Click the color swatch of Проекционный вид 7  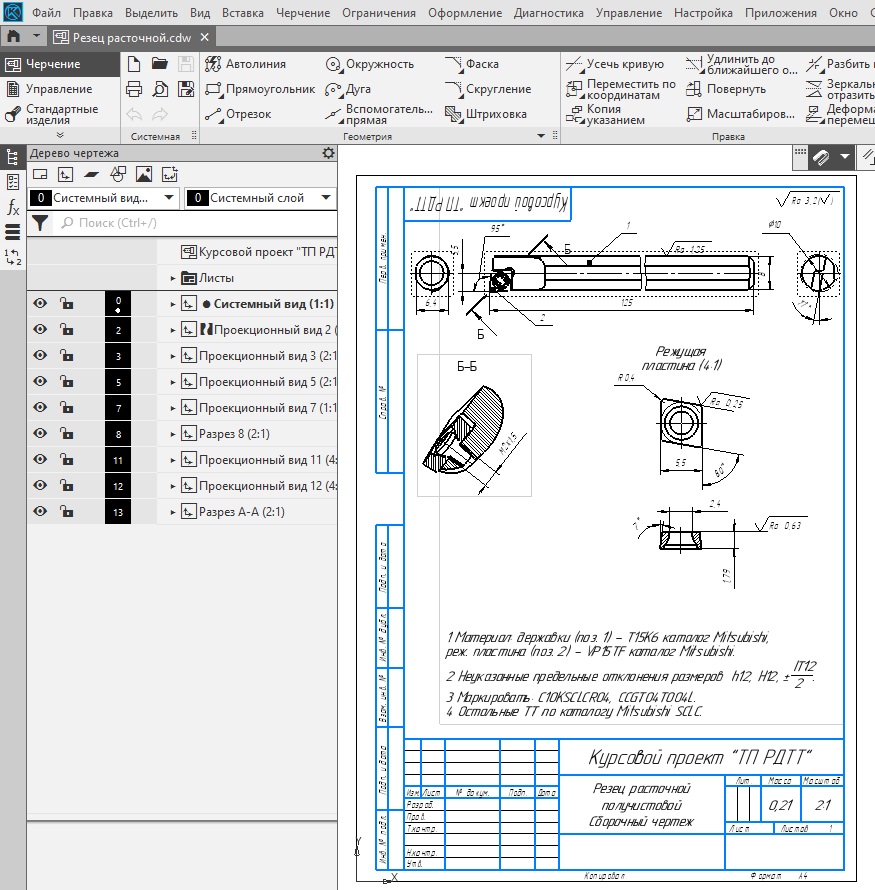pos(118,408)
